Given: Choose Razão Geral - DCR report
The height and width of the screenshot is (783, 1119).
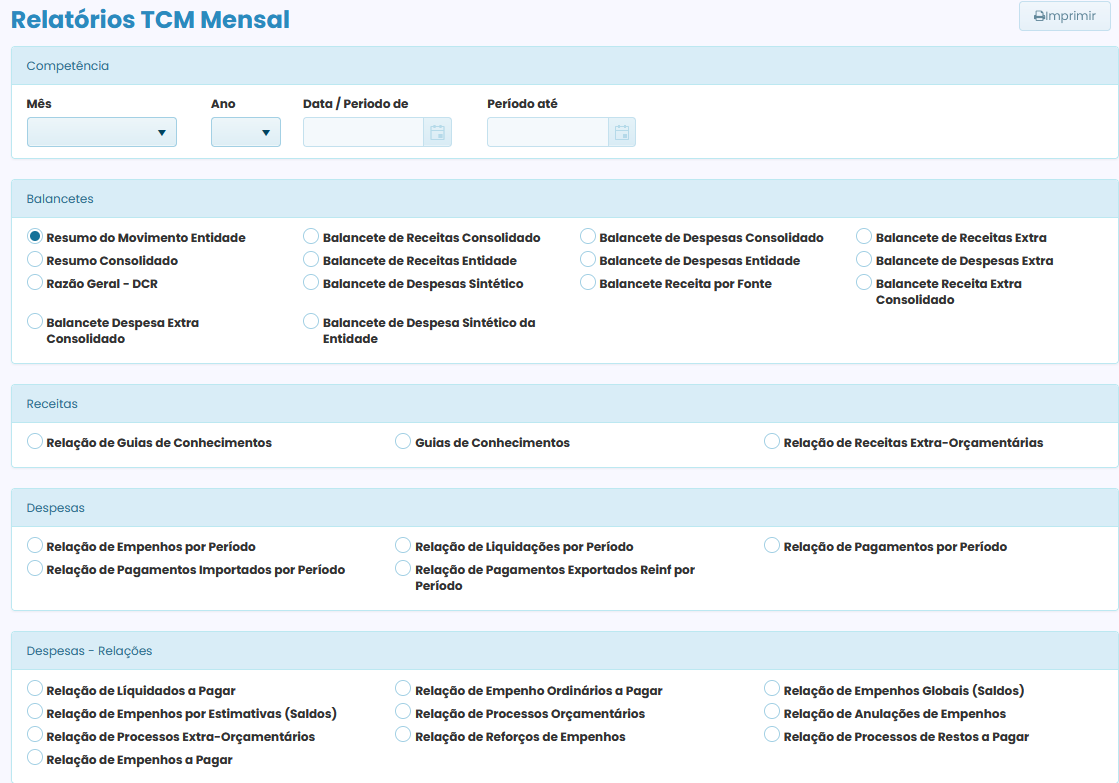Looking at the screenshot, I should 35,283.
